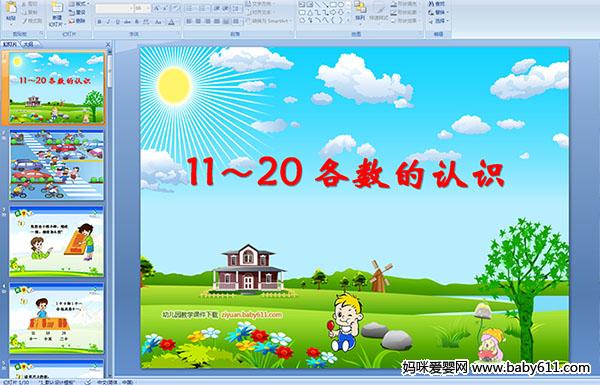Viewport: 600px width, 385px height.
Task: Click the Find binoculars icon
Action: tap(431, 3)
